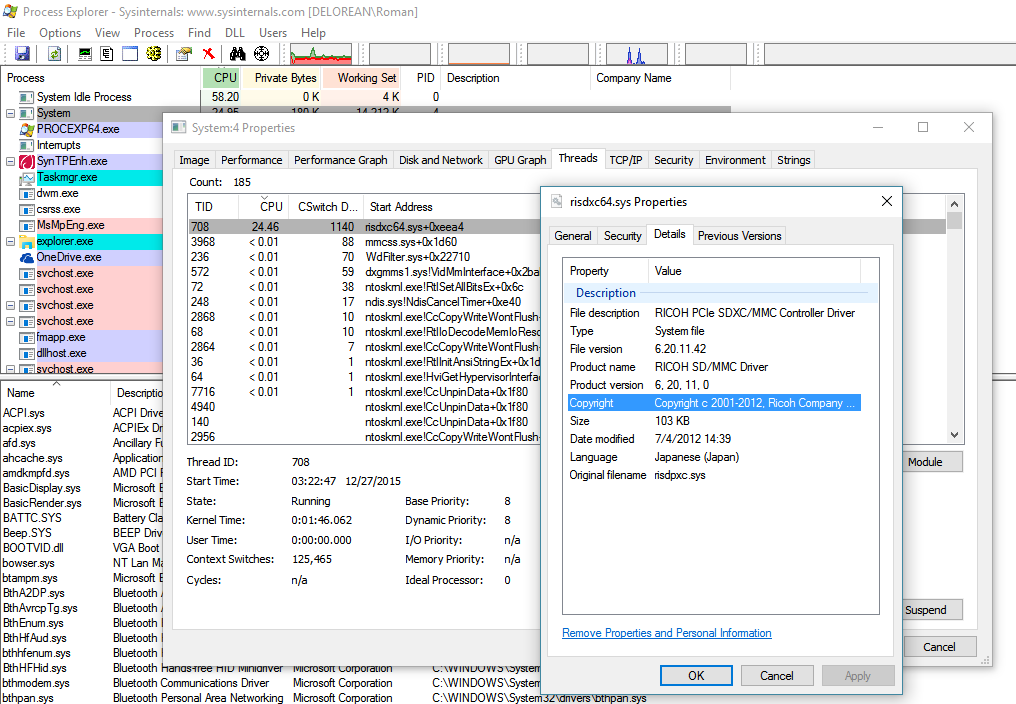The image size is (1016, 704).
Task: Collapse the System process tree node
Action: click(x=10, y=113)
